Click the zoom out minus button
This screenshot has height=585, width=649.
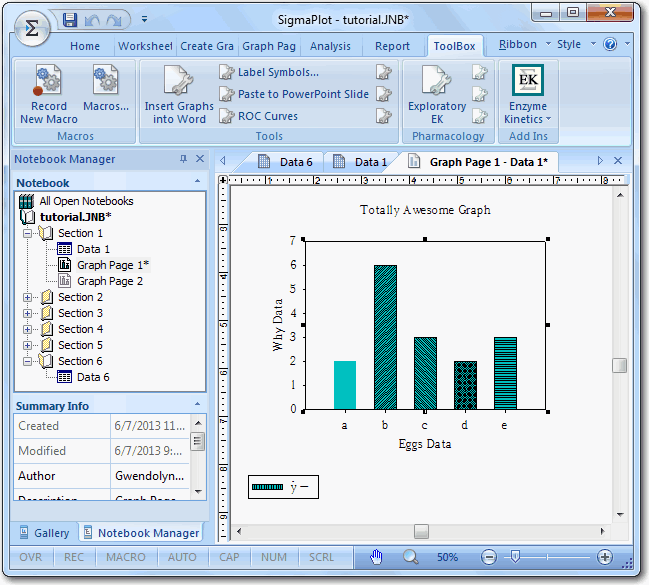pyautogui.click(x=488, y=557)
